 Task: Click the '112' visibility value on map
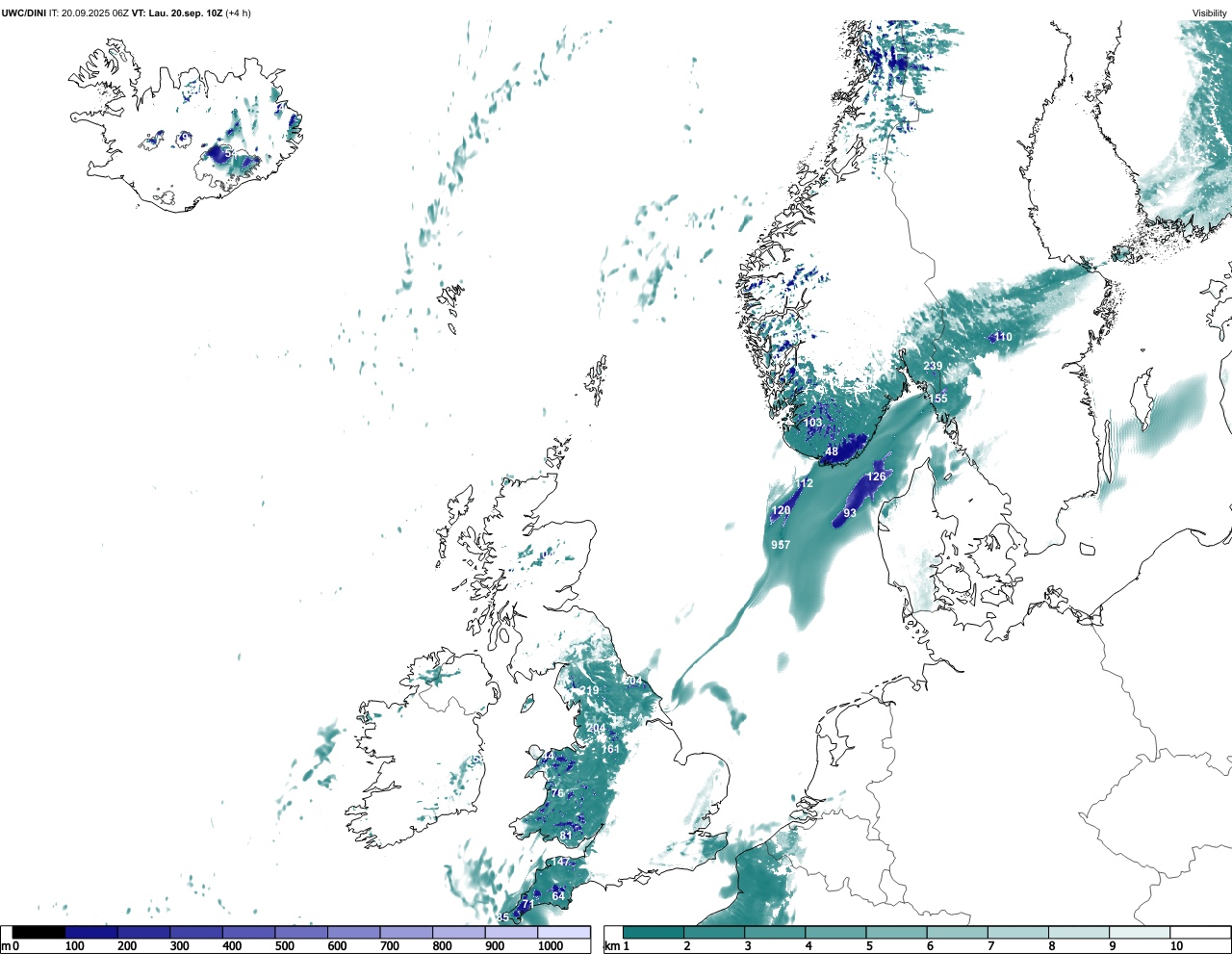tap(804, 483)
